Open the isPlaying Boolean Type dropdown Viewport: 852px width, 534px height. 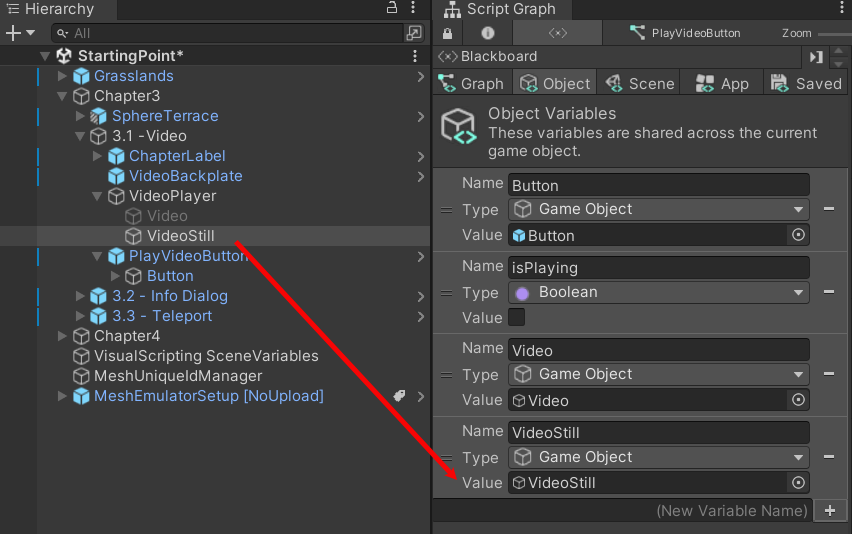point(659,292)
